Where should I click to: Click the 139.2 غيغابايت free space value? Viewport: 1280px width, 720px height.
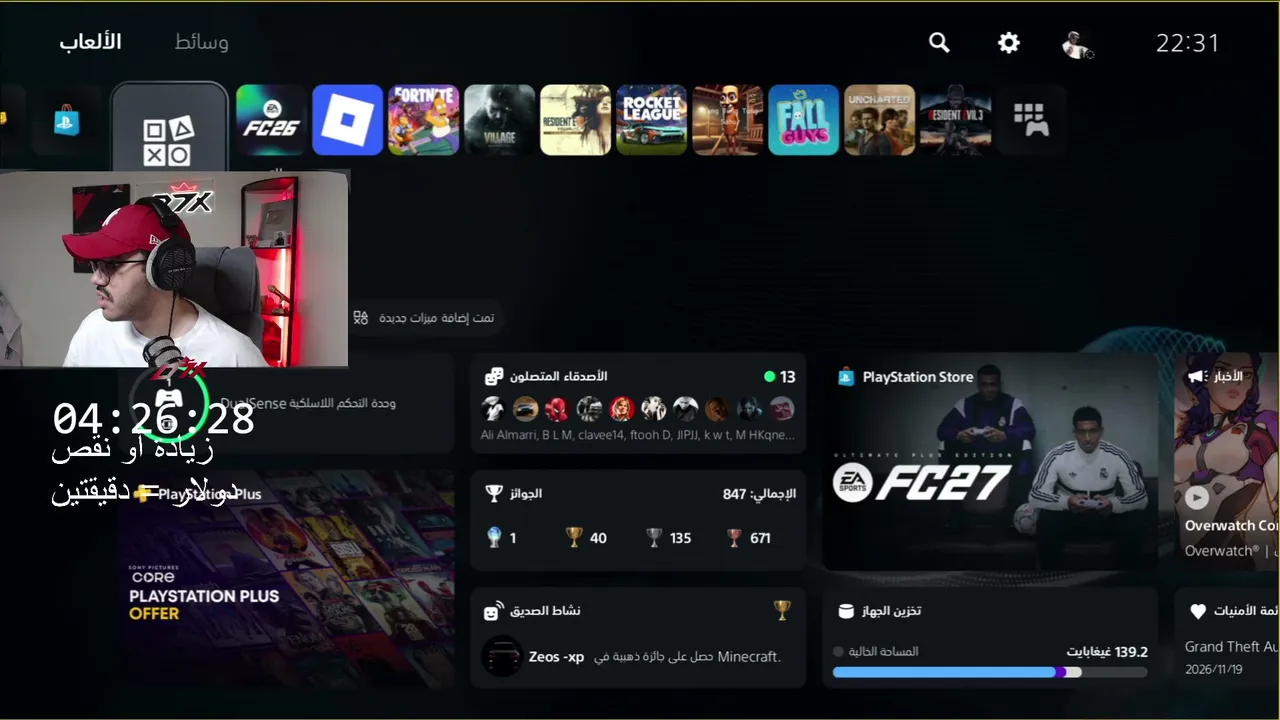[x=1107, y=652]
